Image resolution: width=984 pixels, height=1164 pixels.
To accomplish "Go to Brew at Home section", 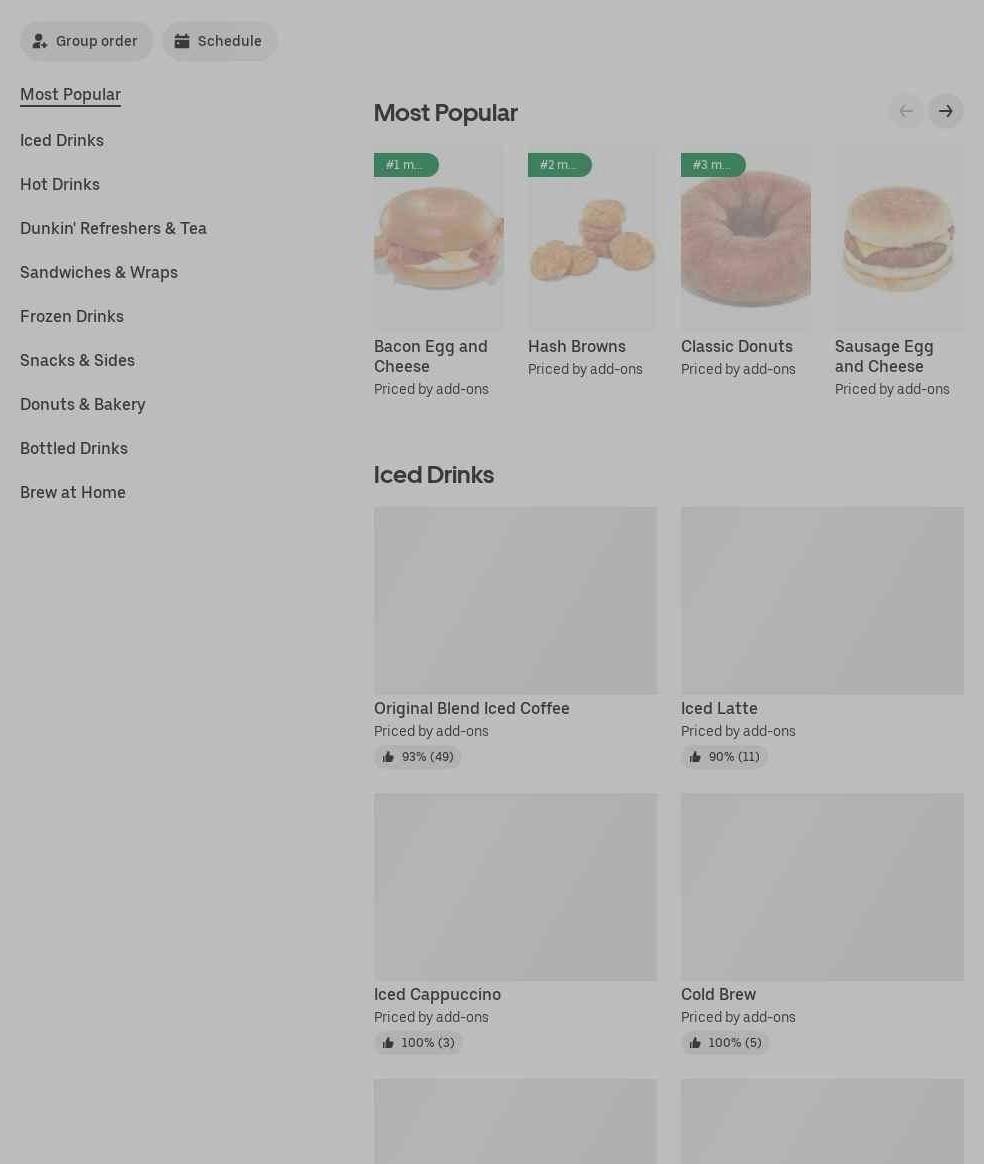I will tap(73, 492).
